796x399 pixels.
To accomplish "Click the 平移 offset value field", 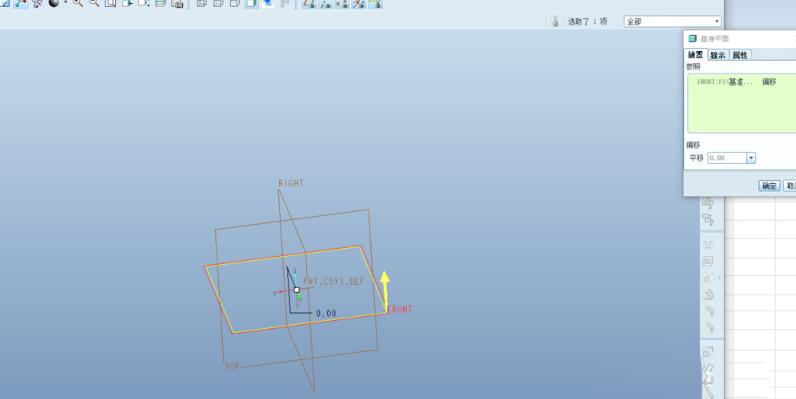I will pyautogui.click(x=727, y=158).
